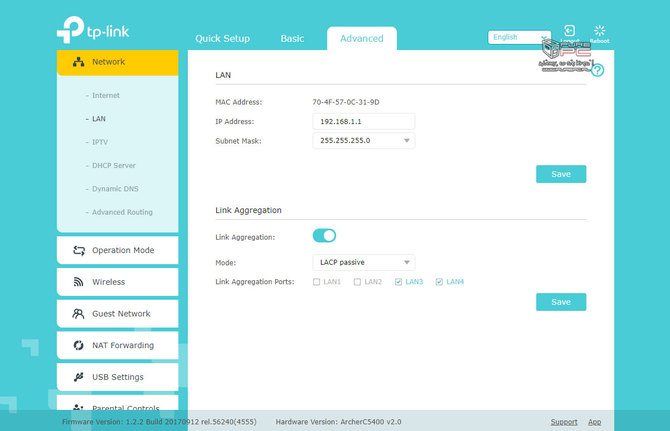The width and height of the screenshot is (670, 431).
Task: Turn off the Link Aggregation switch
Action: coord(324,236)
